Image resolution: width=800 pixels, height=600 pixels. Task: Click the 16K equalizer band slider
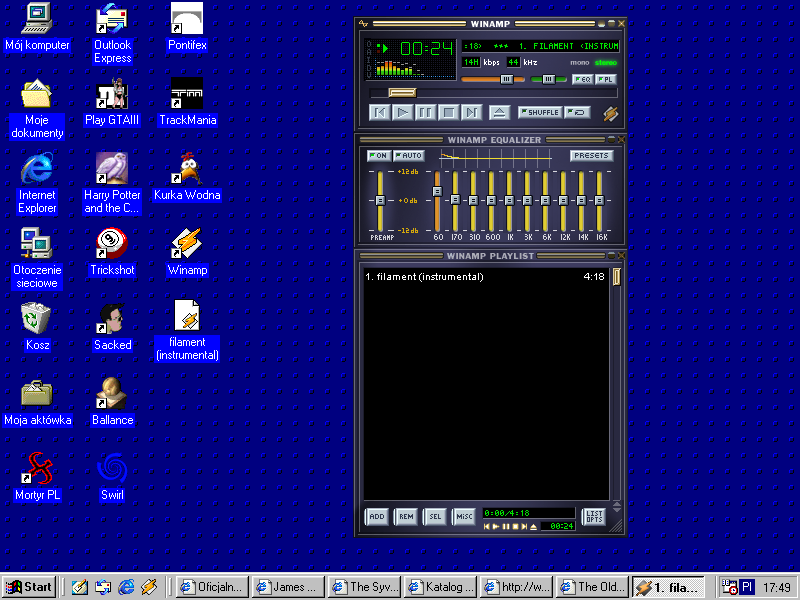(x=599, y=201)
